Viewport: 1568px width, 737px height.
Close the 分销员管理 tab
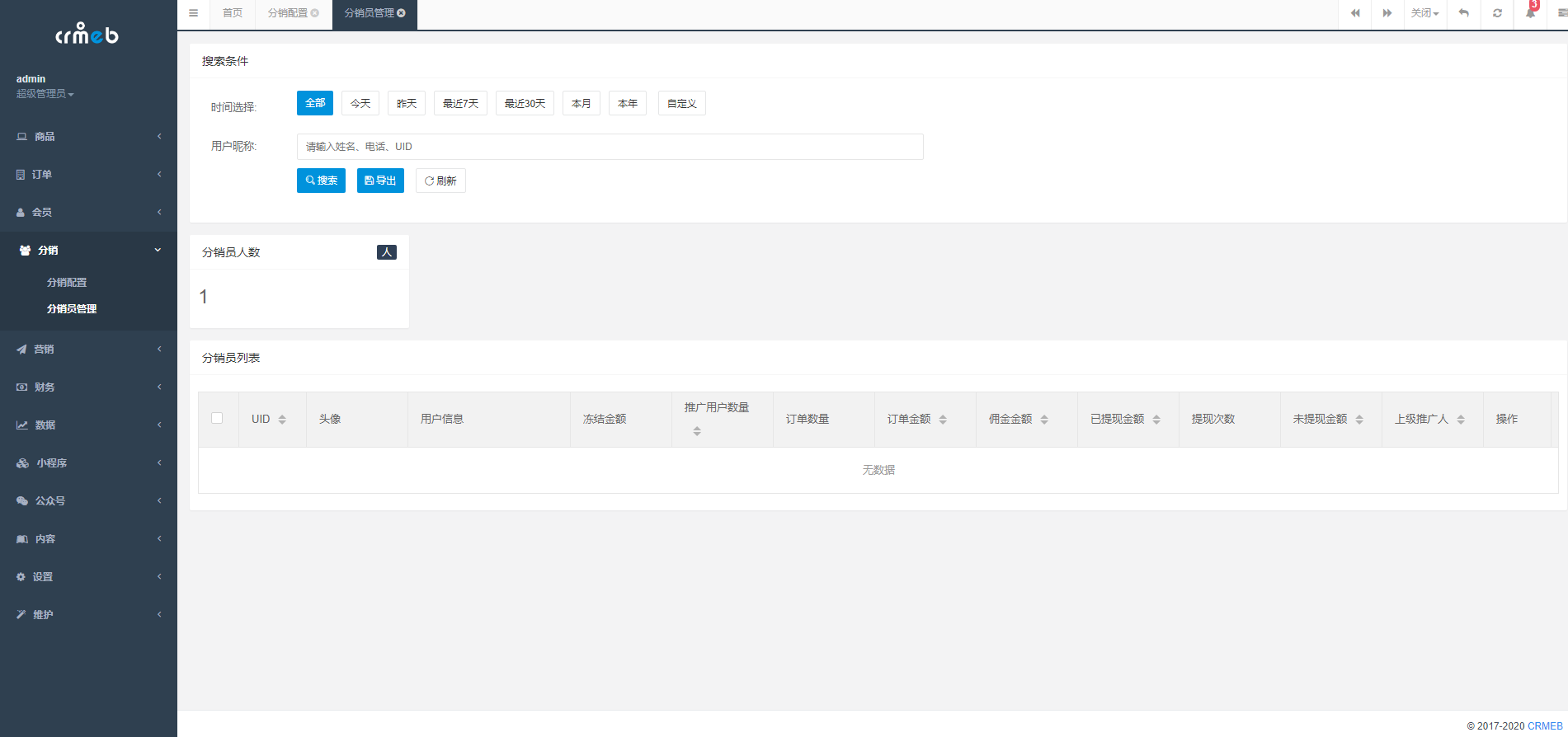click(402, 13)
